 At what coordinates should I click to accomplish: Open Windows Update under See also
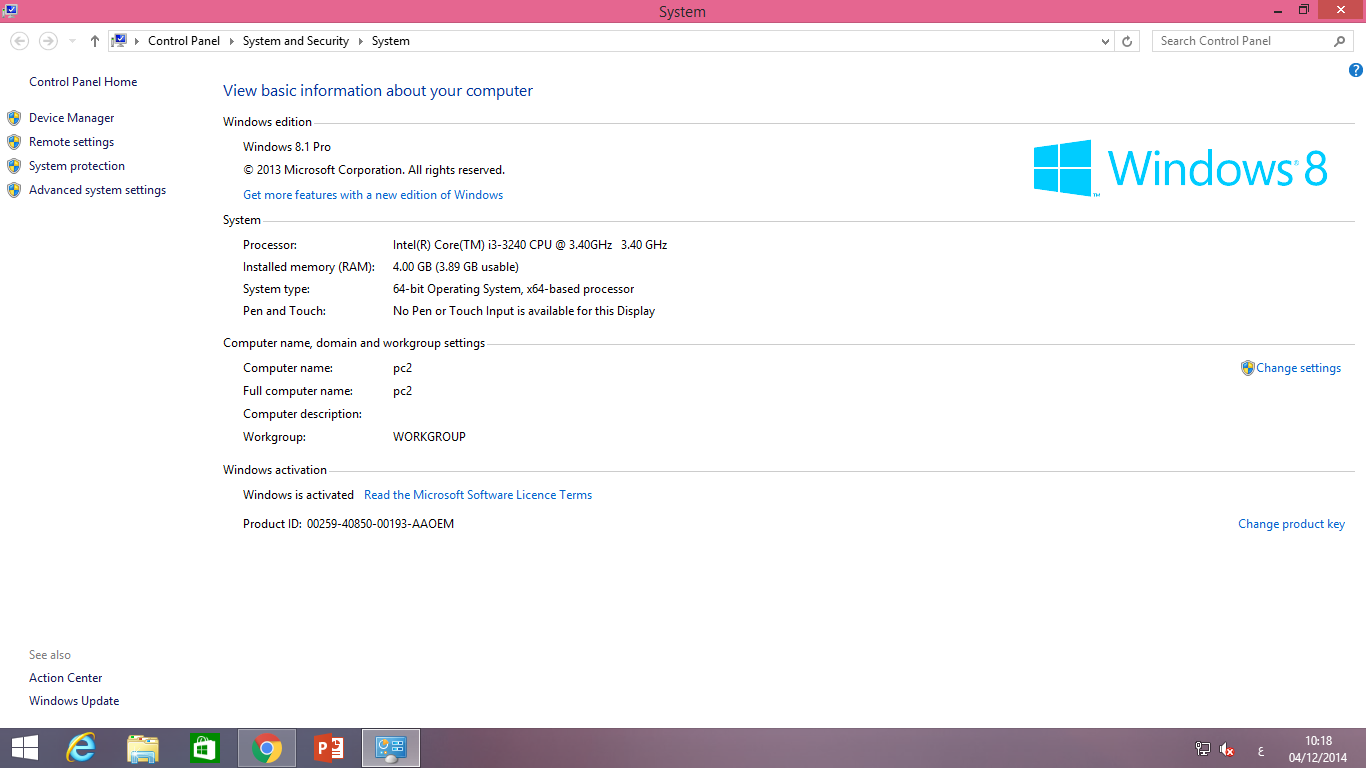pos(74,701)
